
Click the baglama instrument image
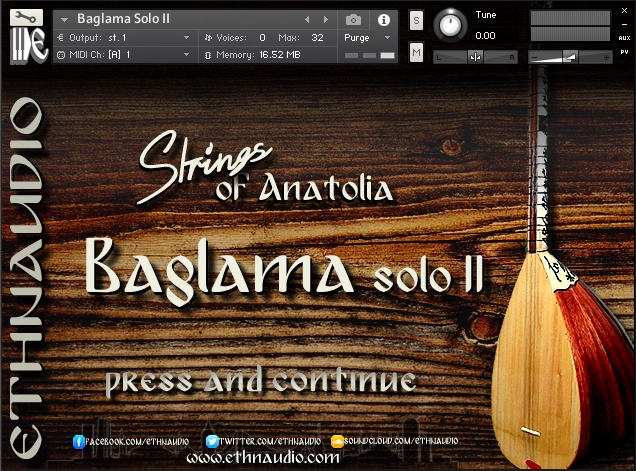click(560, 325)
